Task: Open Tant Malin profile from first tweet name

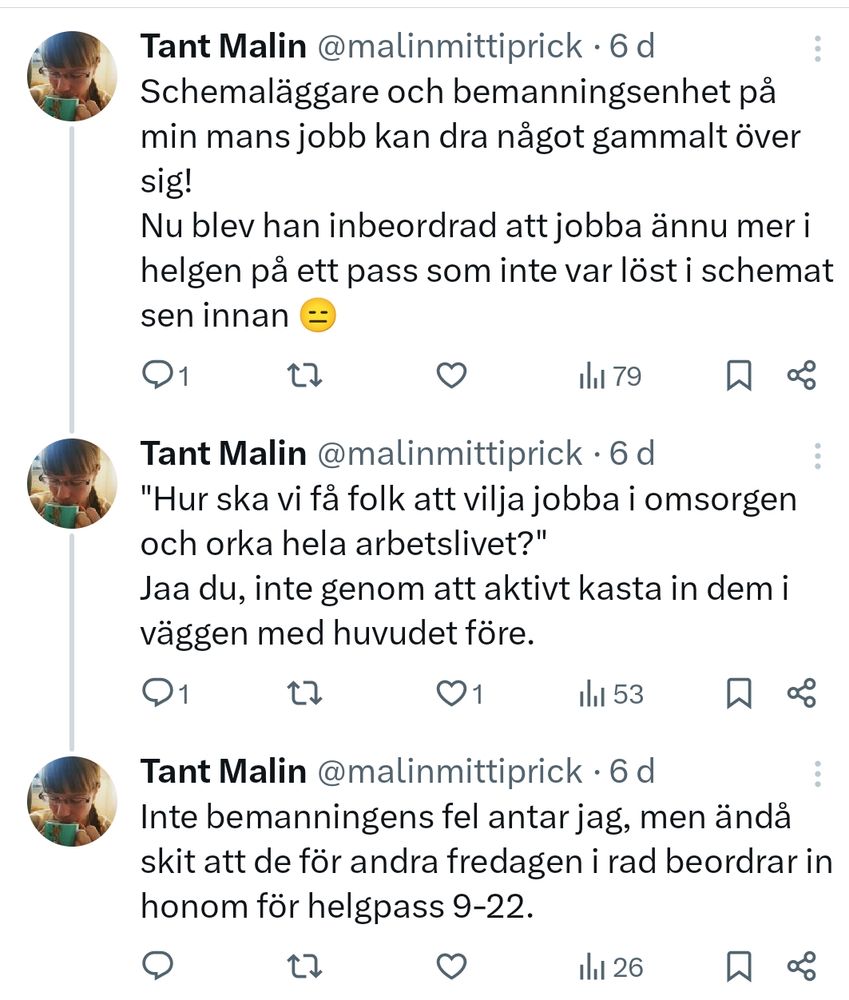Action: [223, 45]
